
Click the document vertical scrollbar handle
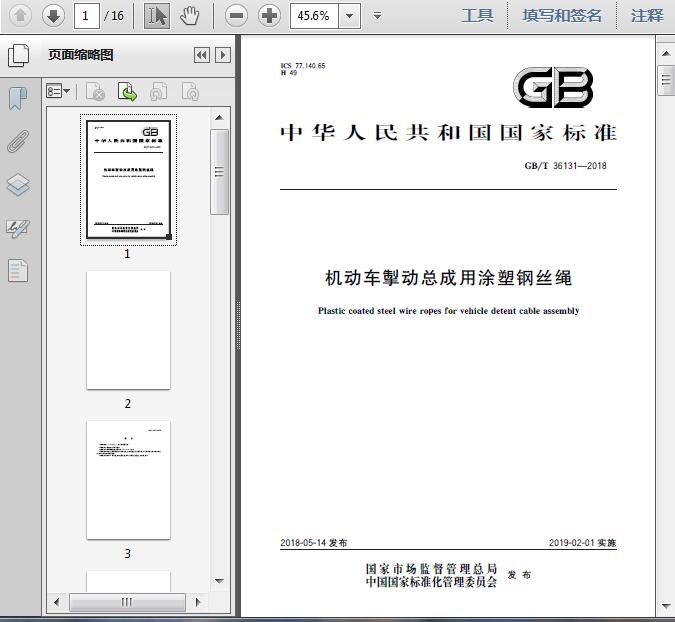click(666, 80)
